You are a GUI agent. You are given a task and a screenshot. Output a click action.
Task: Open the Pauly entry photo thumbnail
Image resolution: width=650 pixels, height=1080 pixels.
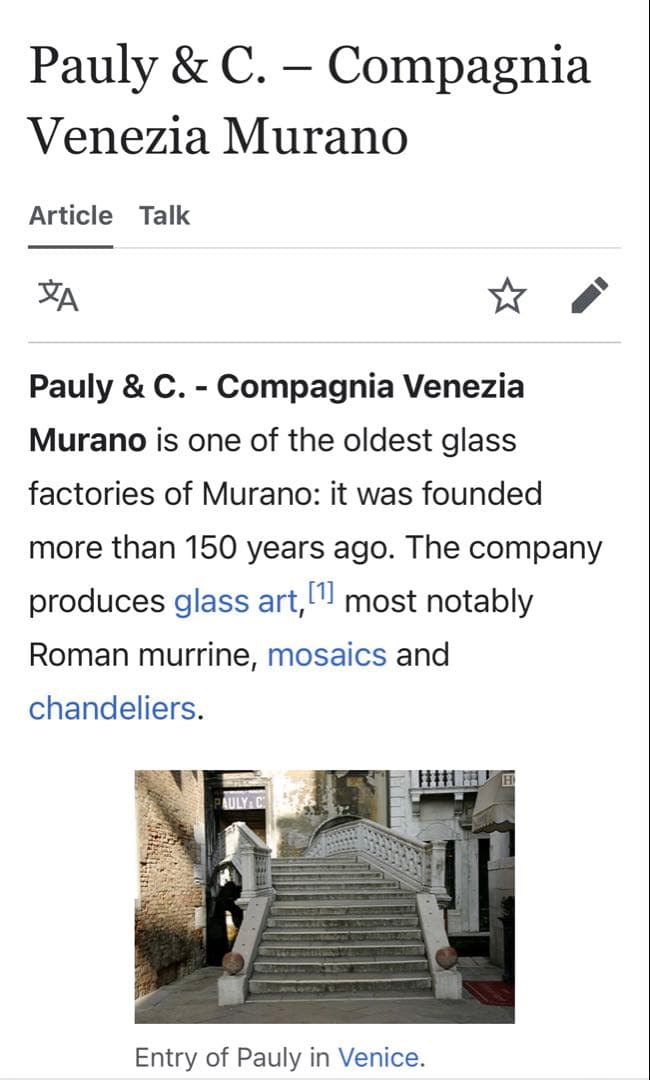point(324,896)
